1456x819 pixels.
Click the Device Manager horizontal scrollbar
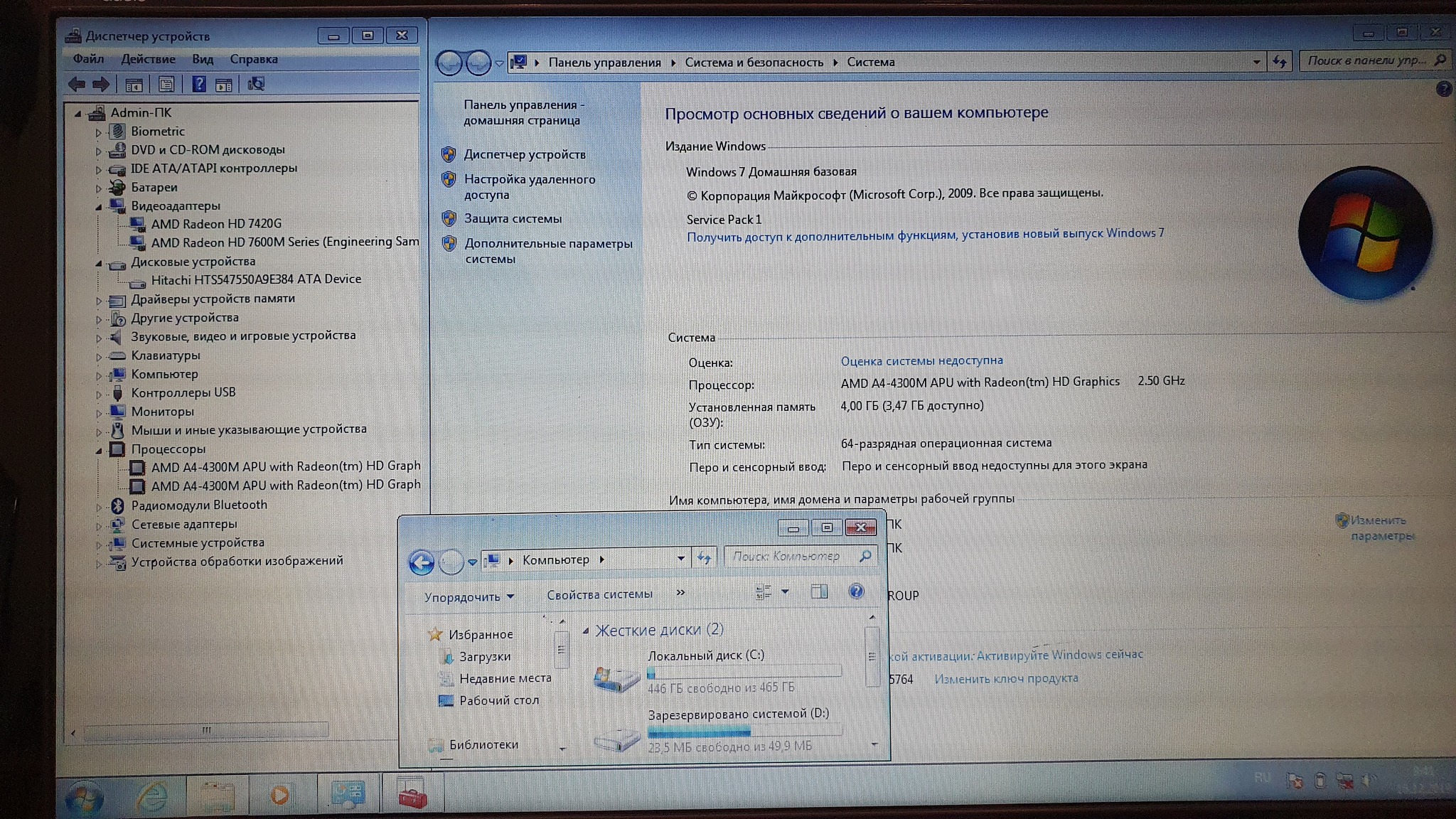pyautogui.click(x=206, y=730)
